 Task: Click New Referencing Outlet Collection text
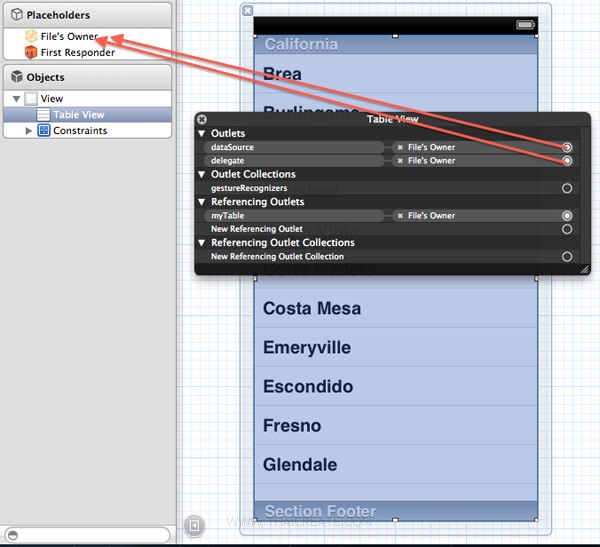(x=277, y=256)
